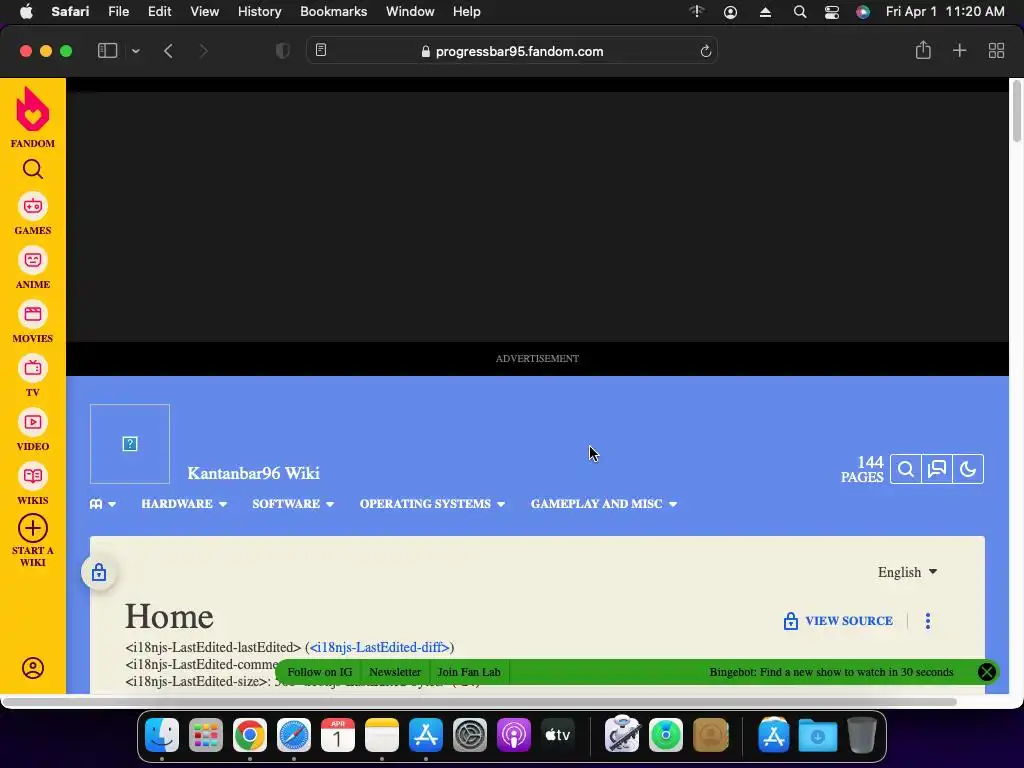The width and height of the screenshot is (1024, 768).
Task: Close the Bingebot green banner
Action: pyautogui.click(x=987, y=672)
